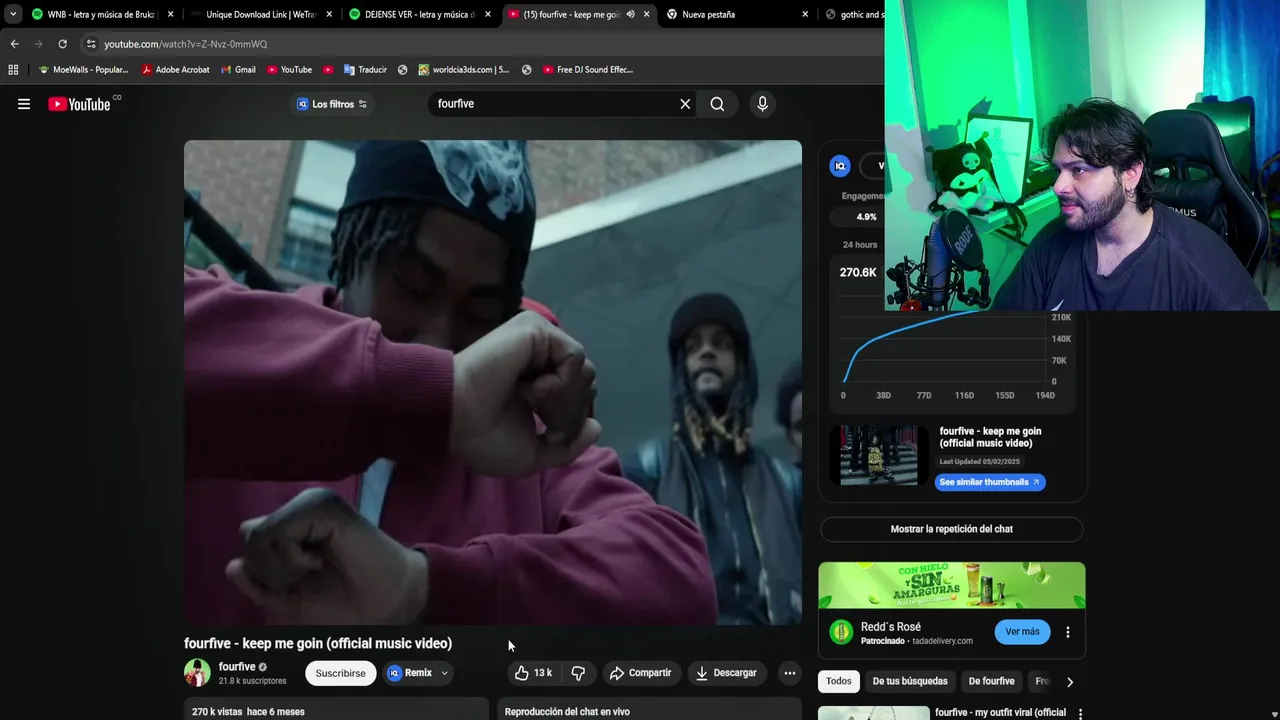Viewport: 1280px width, 720px height.
Task: Download the video via Descargar
Action: click(726, 673)
